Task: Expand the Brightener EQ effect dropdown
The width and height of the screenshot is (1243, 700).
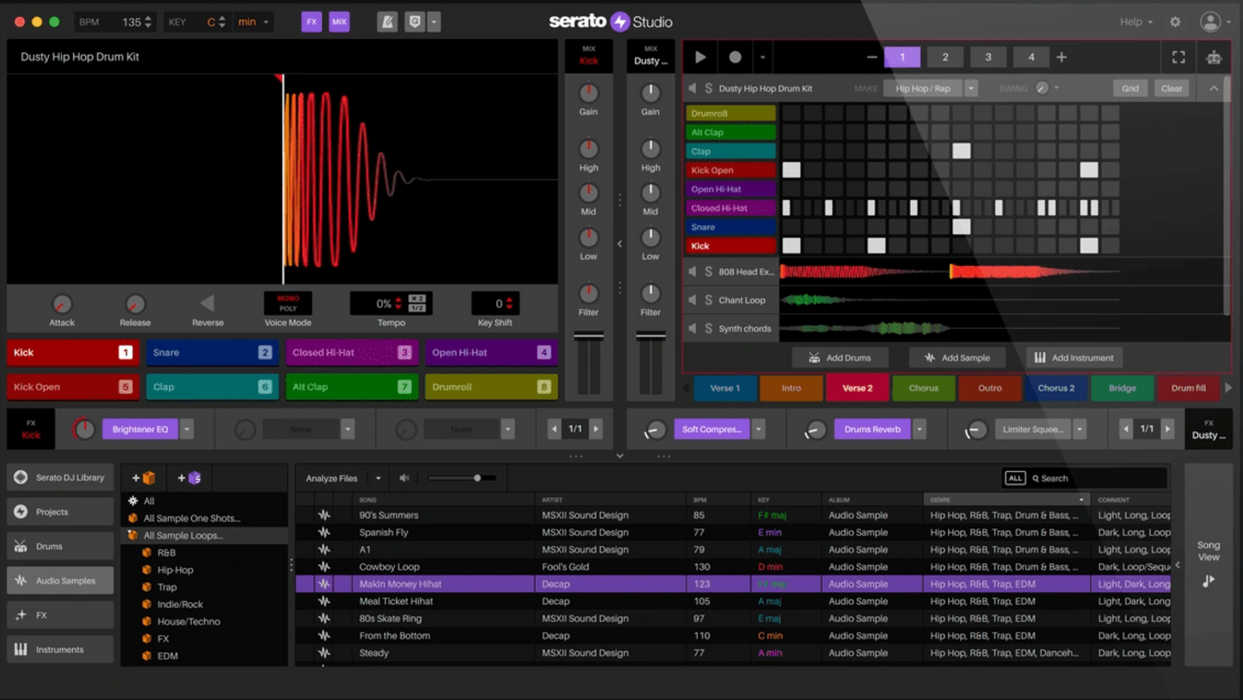Action: (x=187, y=429)
